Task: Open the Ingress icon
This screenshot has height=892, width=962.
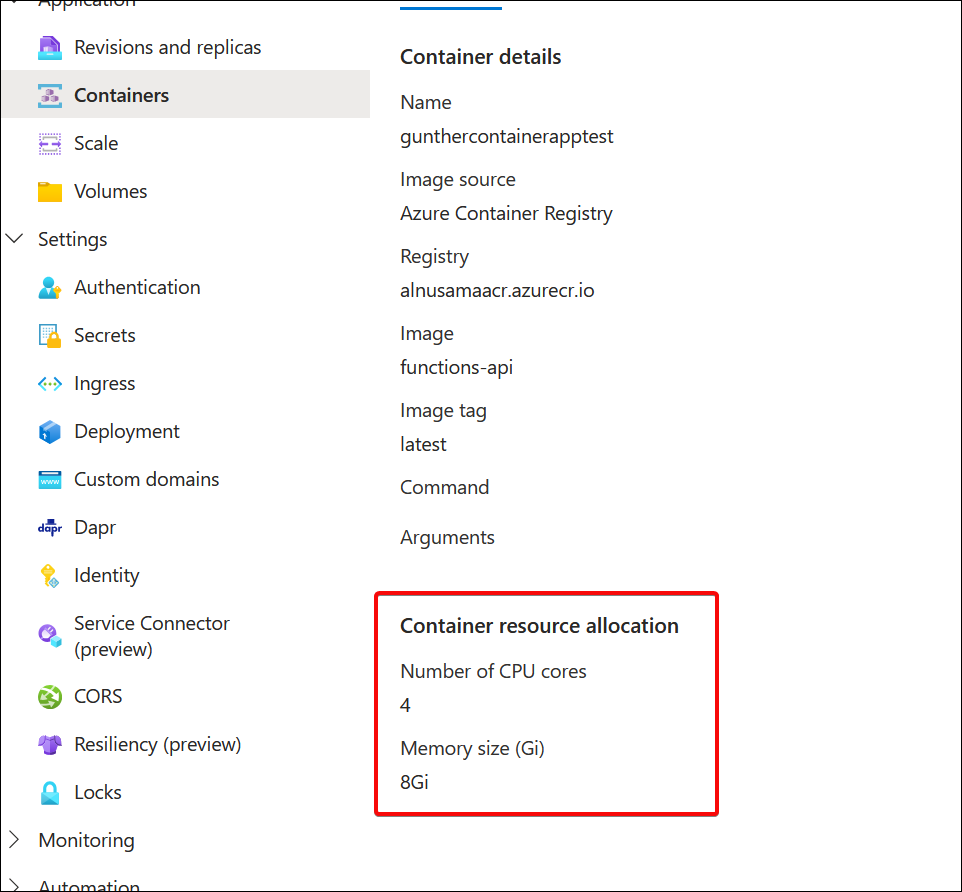Action: [x=50, y=383]
